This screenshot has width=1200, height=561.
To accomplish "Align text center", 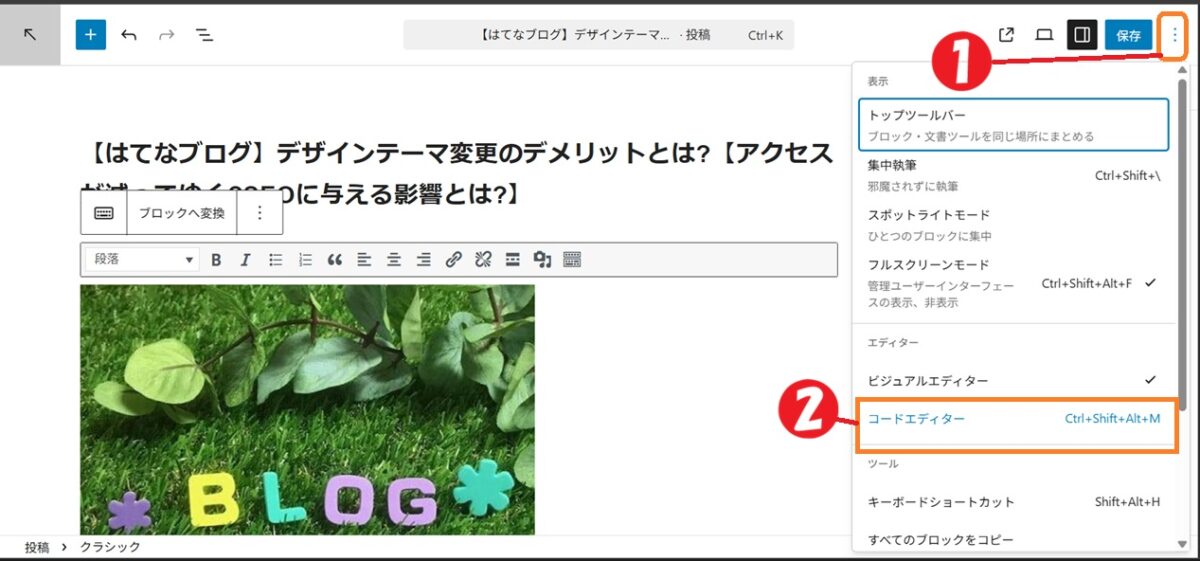I will point(394,260).
